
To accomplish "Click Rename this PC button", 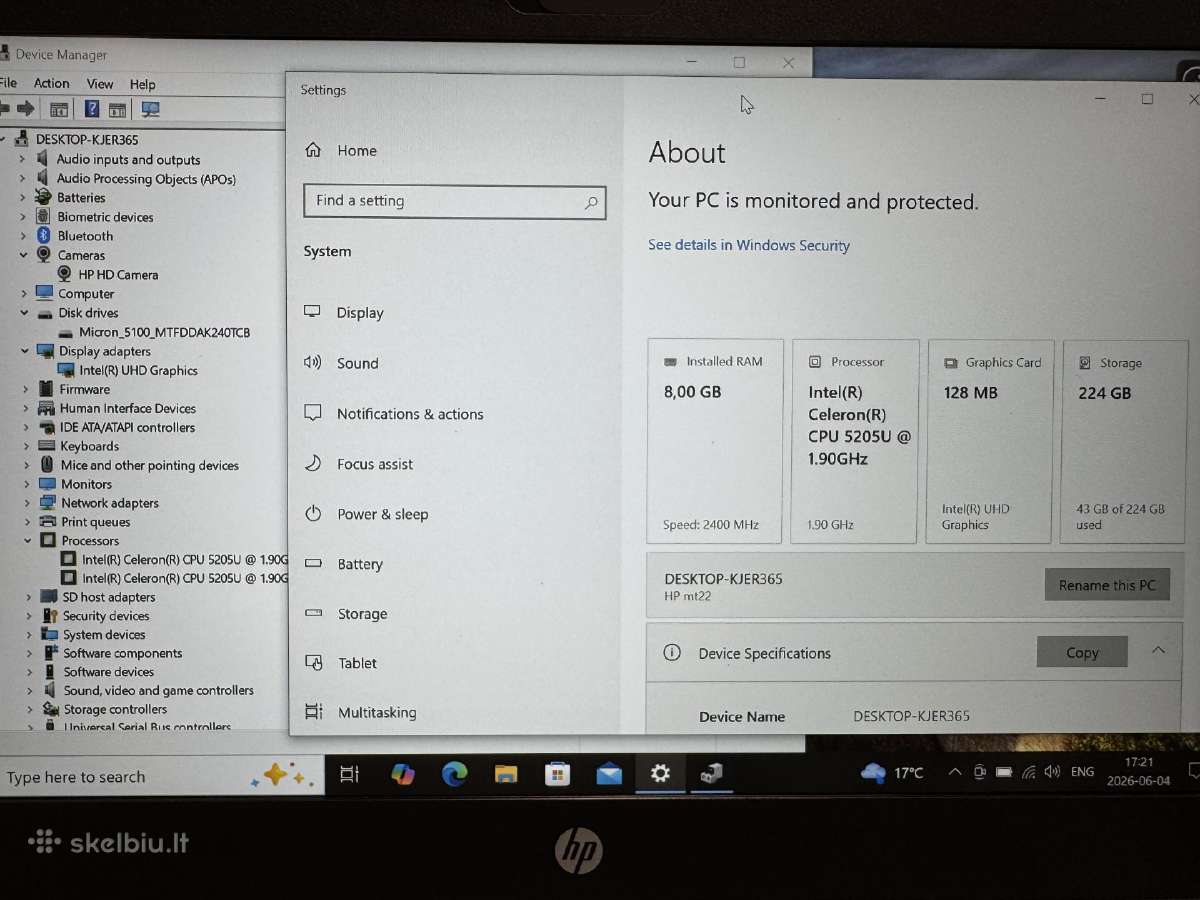I will tap(1107, 585).
